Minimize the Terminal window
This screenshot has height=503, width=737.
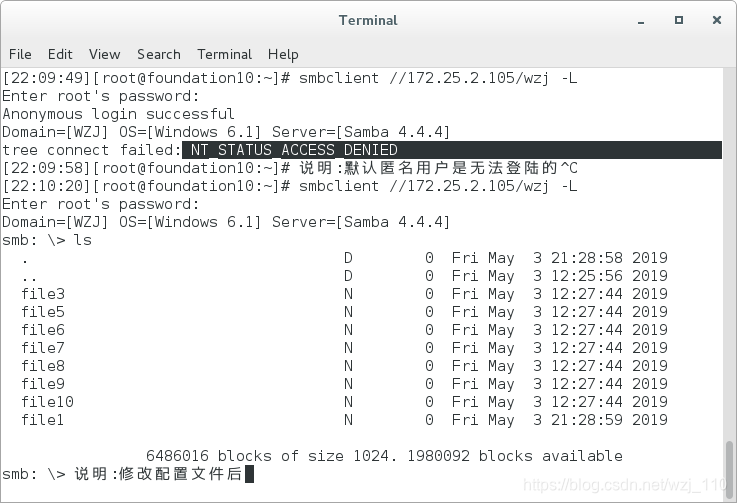coord(641,21)
